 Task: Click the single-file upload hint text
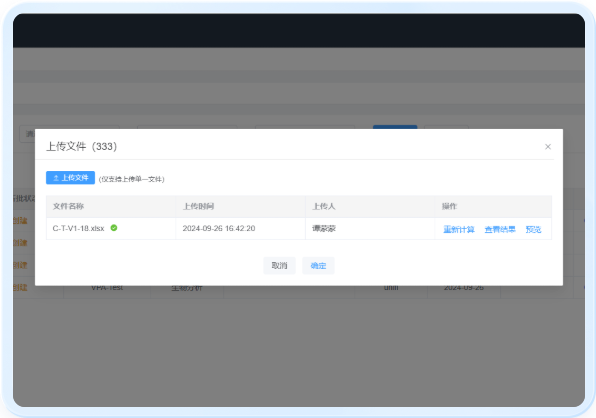[132, 179]
